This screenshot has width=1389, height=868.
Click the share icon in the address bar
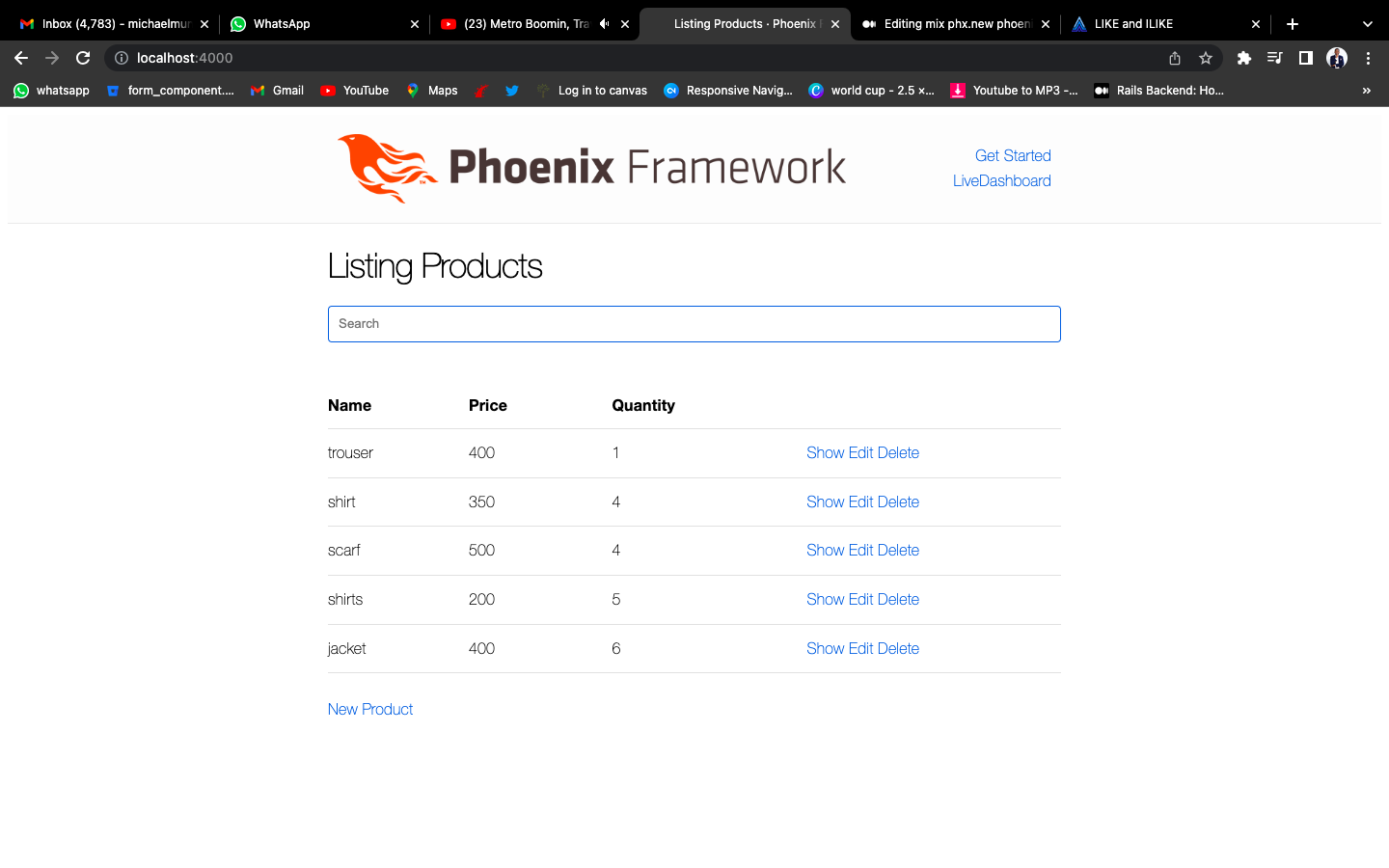pyautogui.click(x=1174, y=58)
